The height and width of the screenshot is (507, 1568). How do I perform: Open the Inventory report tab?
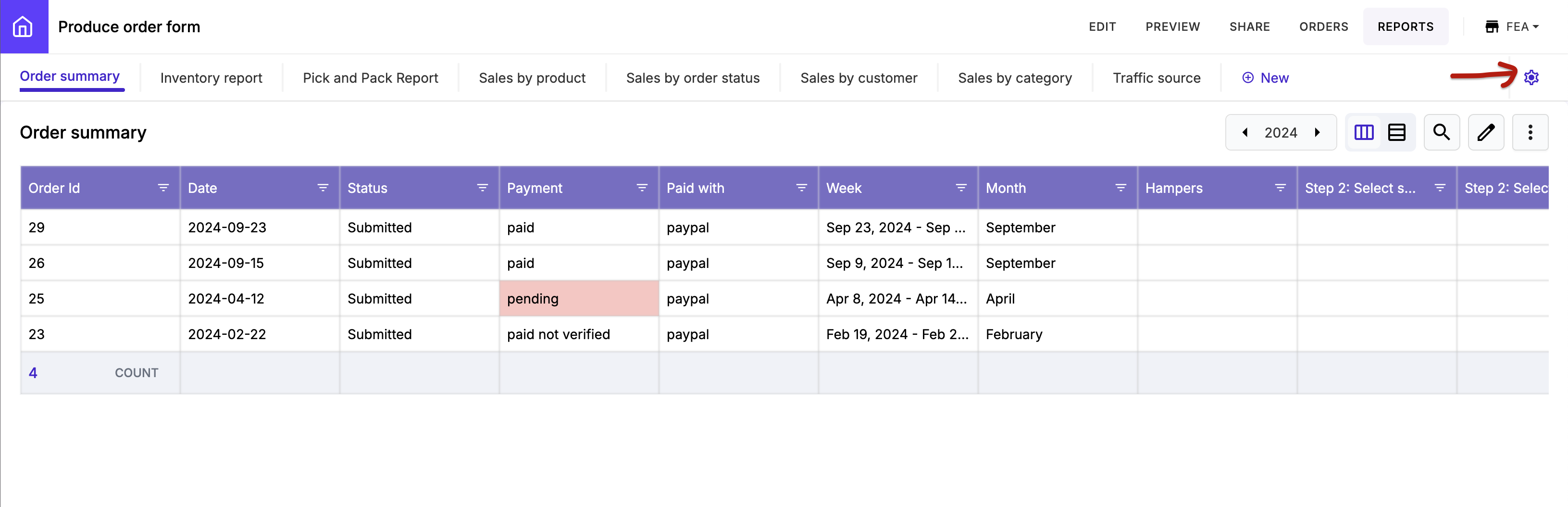tap(211, 78)
